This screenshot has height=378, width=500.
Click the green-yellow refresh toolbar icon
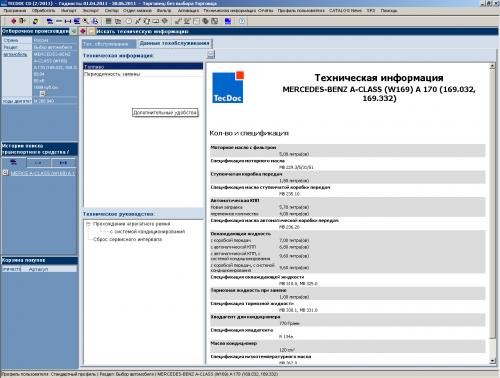click(35, 21)
